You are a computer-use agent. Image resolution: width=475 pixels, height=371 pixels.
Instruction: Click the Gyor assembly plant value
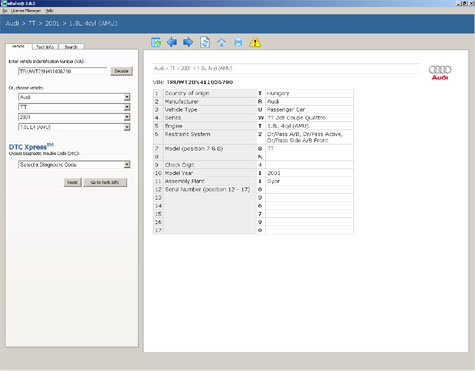[273, 181]
